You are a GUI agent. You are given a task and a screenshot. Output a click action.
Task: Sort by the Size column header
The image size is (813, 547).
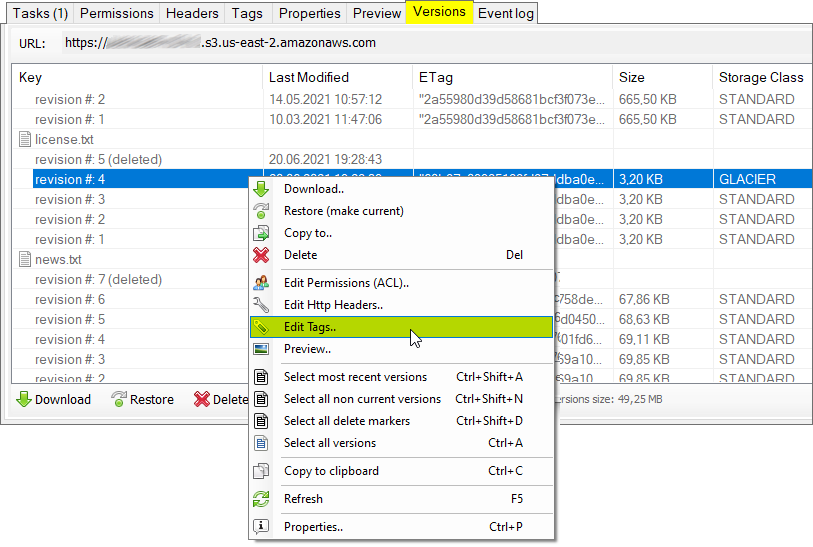point(662,77)
